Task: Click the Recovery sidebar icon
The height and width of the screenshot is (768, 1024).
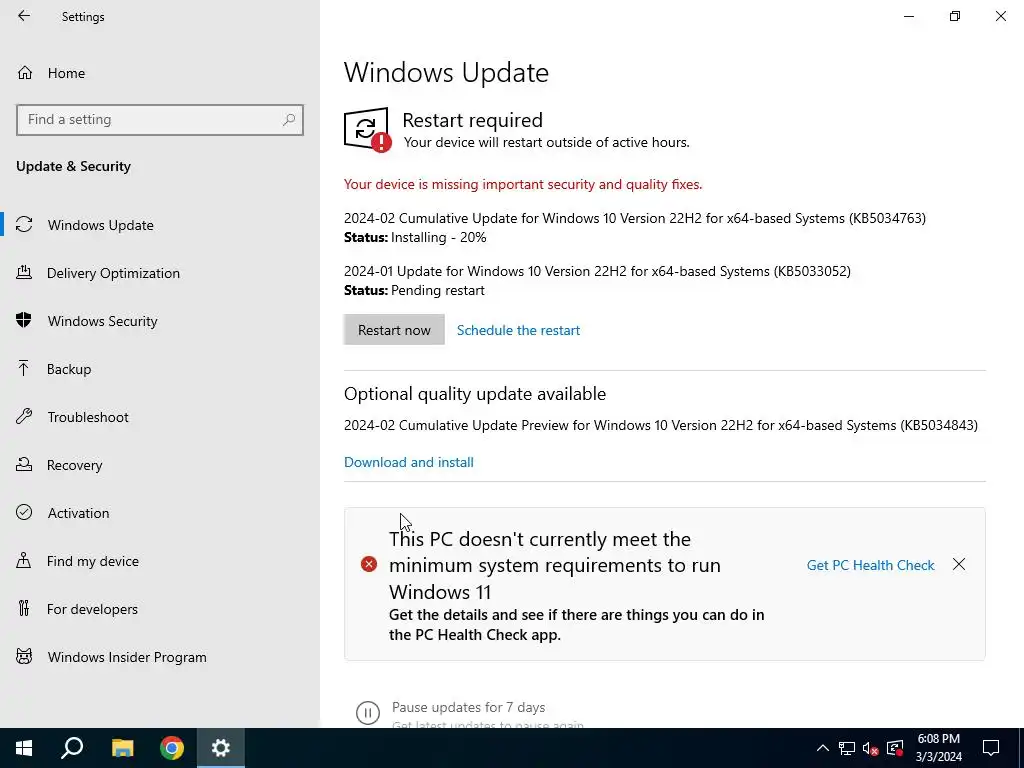Action: coord(24,464)
